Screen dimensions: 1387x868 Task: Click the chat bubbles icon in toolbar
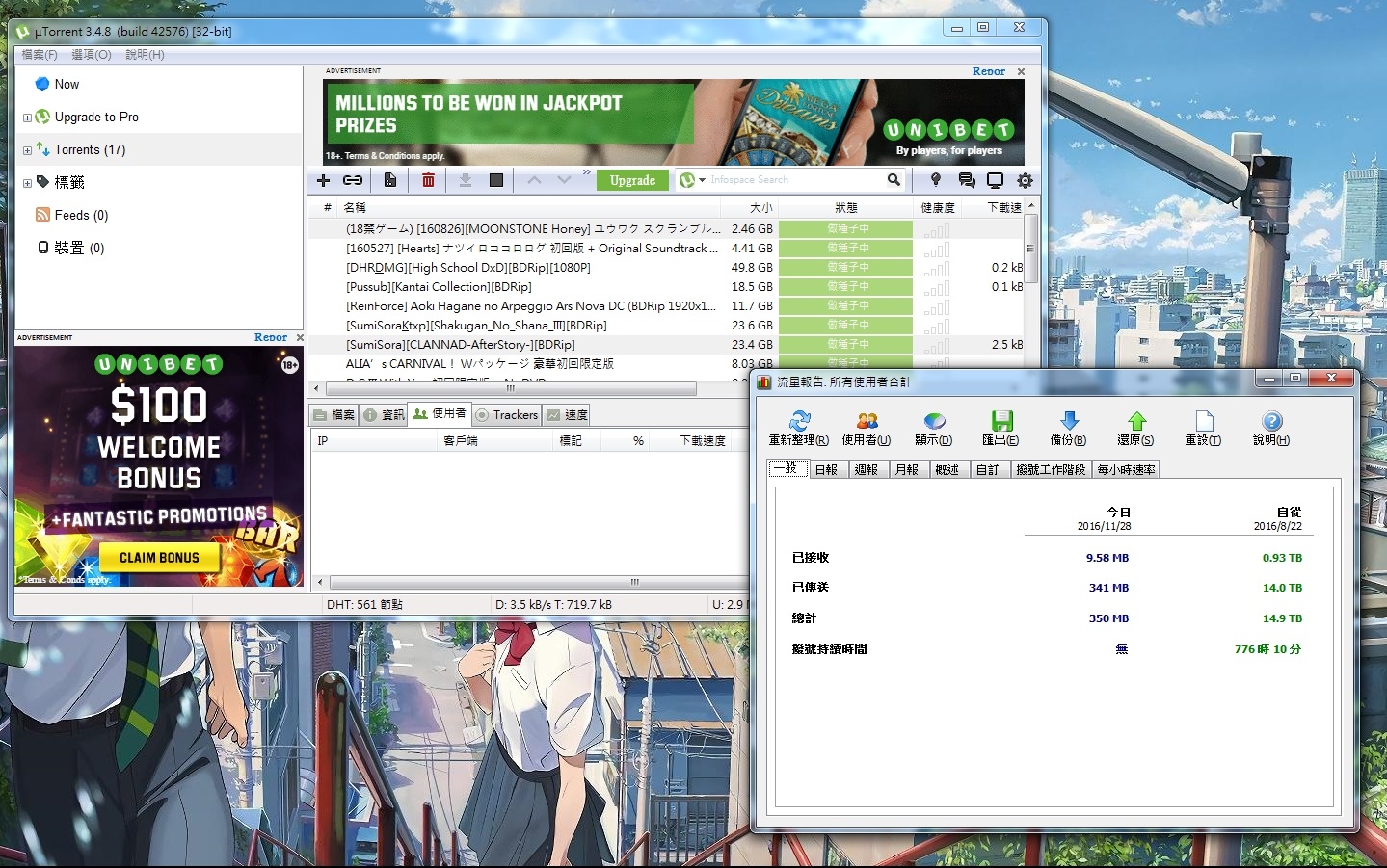point(966,180)
